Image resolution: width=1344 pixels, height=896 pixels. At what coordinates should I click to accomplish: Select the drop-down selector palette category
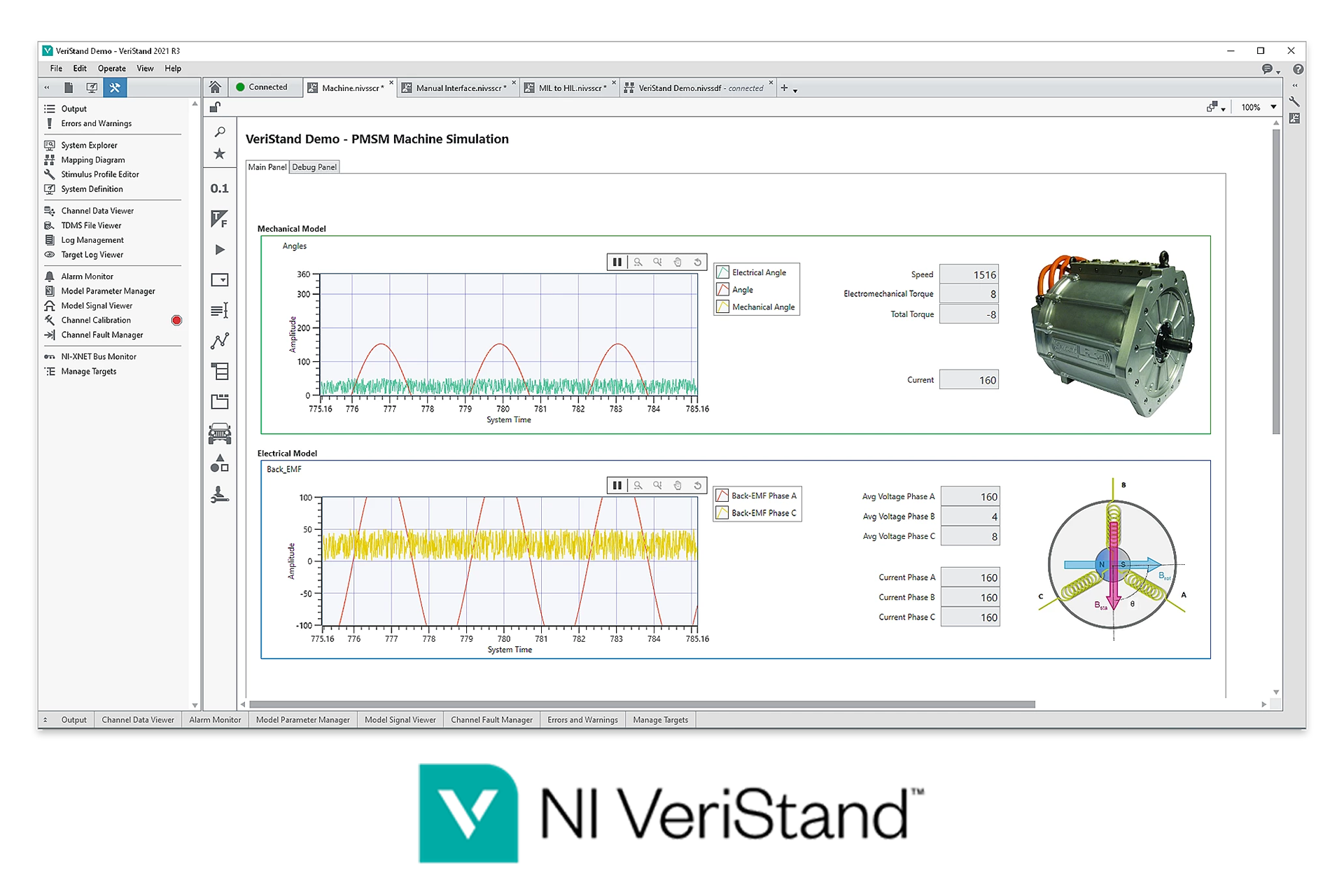coord(220,280)
